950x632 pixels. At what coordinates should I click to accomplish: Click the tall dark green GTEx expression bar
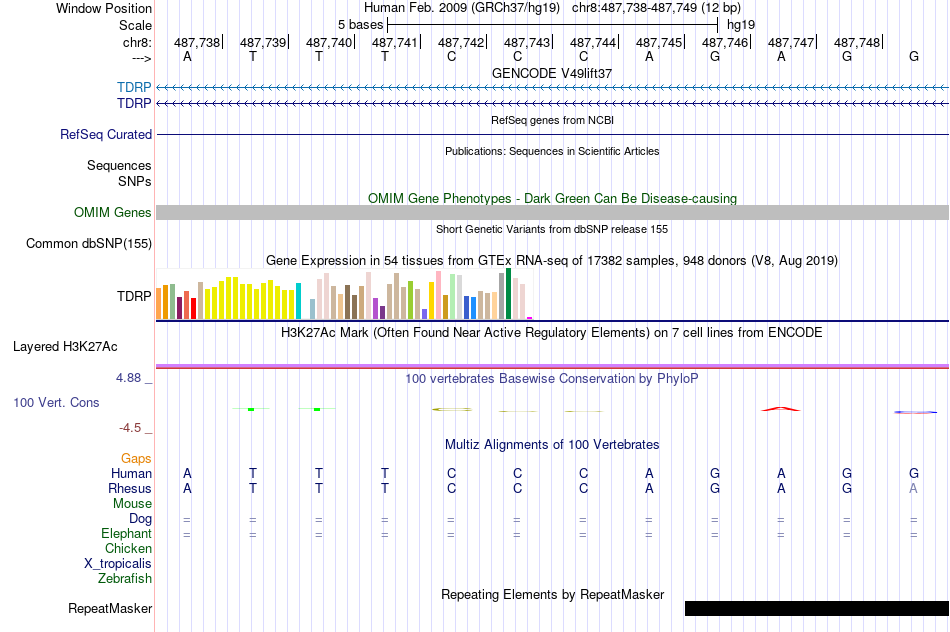[x=508, y=293]
